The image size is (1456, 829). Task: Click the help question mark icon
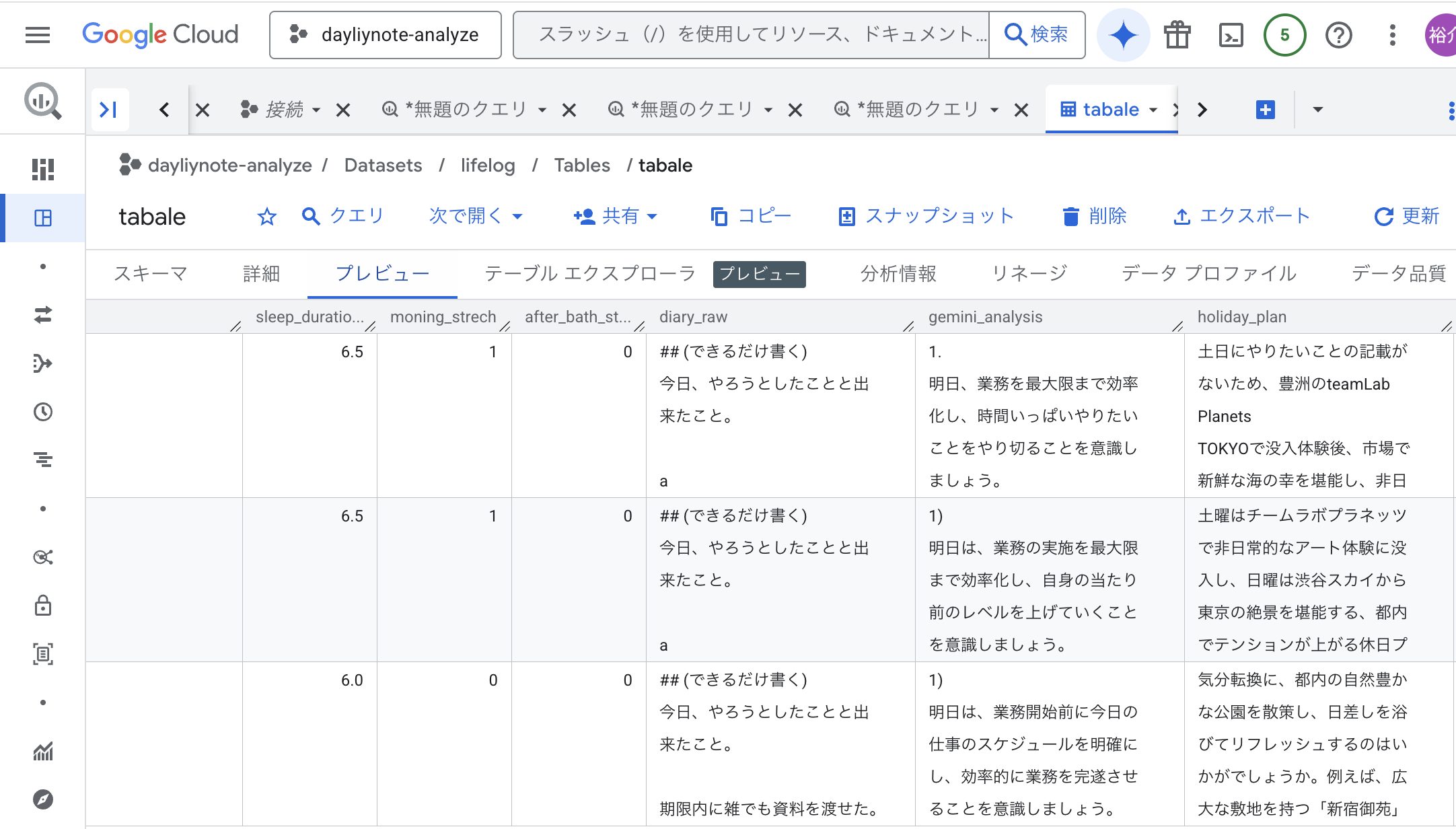(x=1338, y=35)
